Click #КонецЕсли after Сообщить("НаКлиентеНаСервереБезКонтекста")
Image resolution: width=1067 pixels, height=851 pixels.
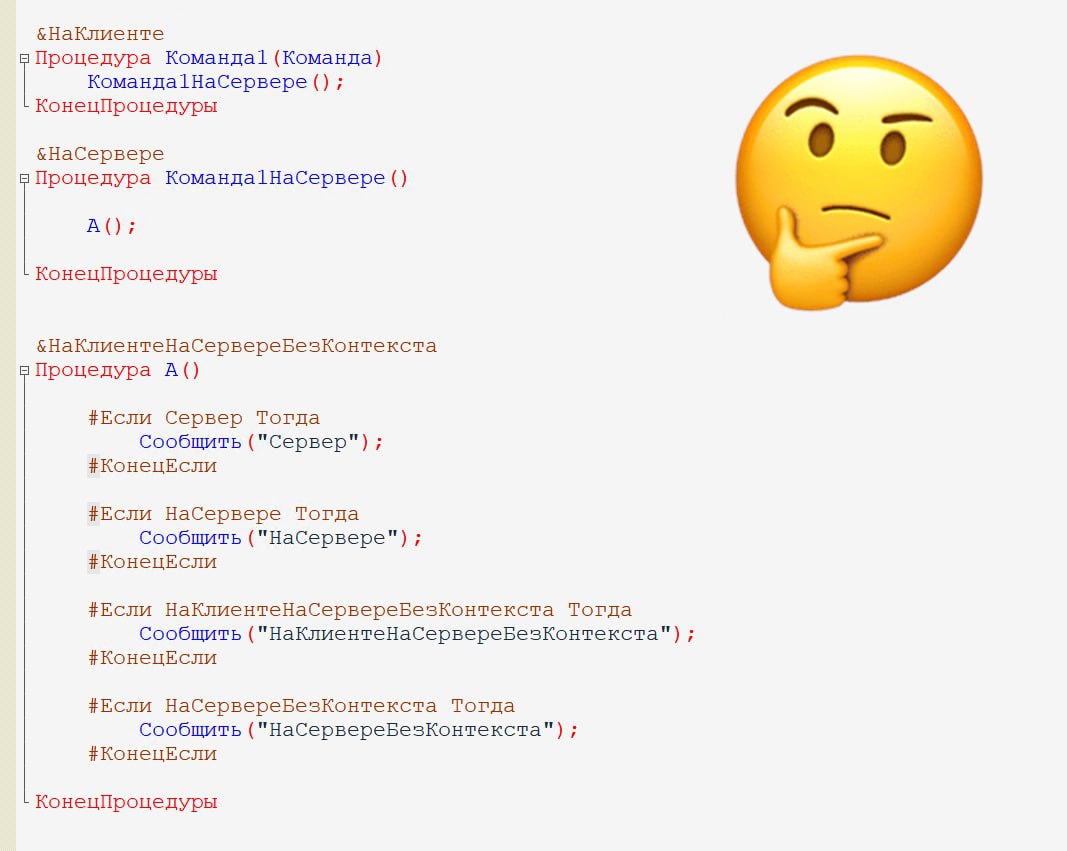(152, 658)
